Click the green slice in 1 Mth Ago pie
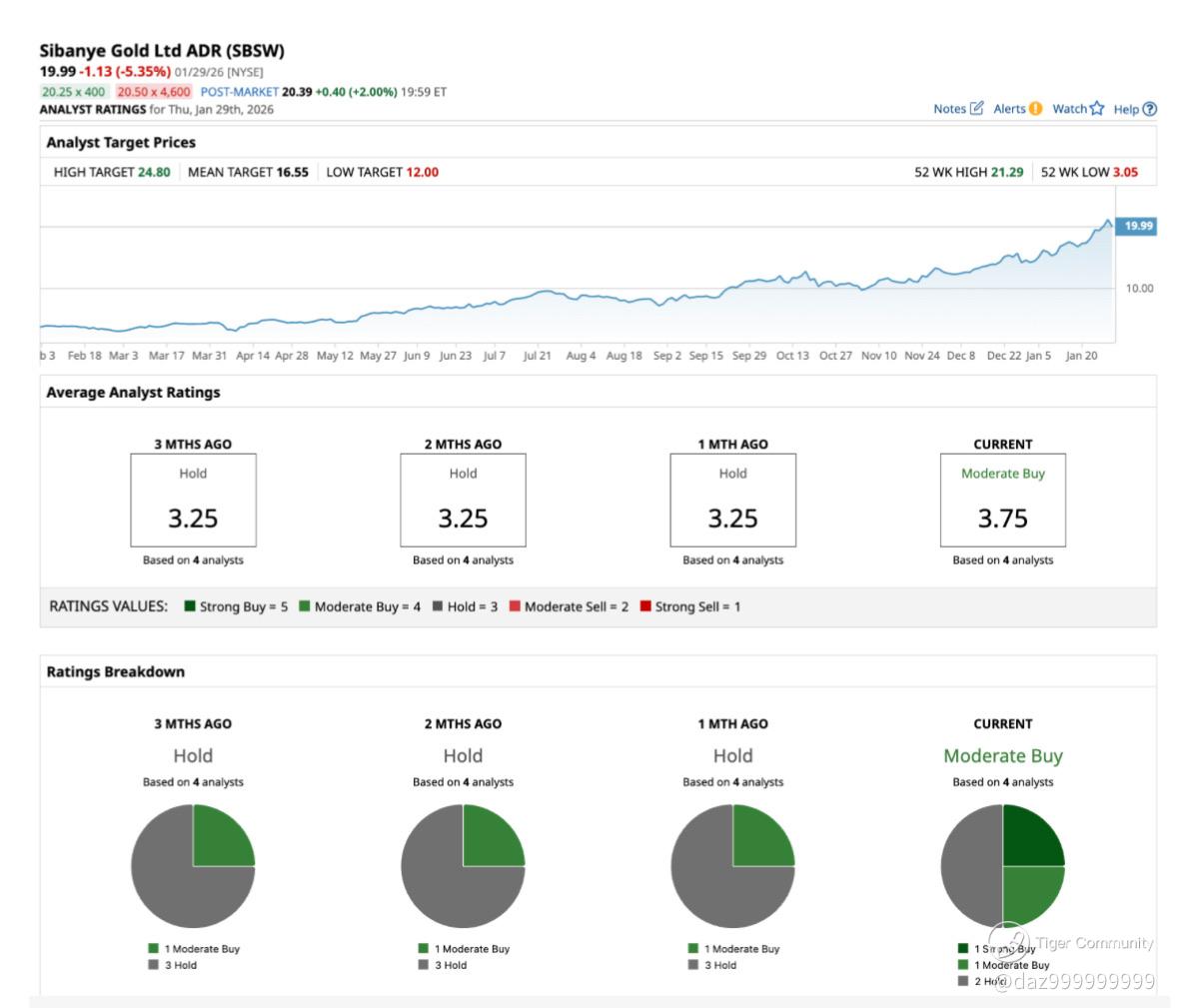Image resolution: width=1178 pixels, height=1008 pixels. pos(760,839)
